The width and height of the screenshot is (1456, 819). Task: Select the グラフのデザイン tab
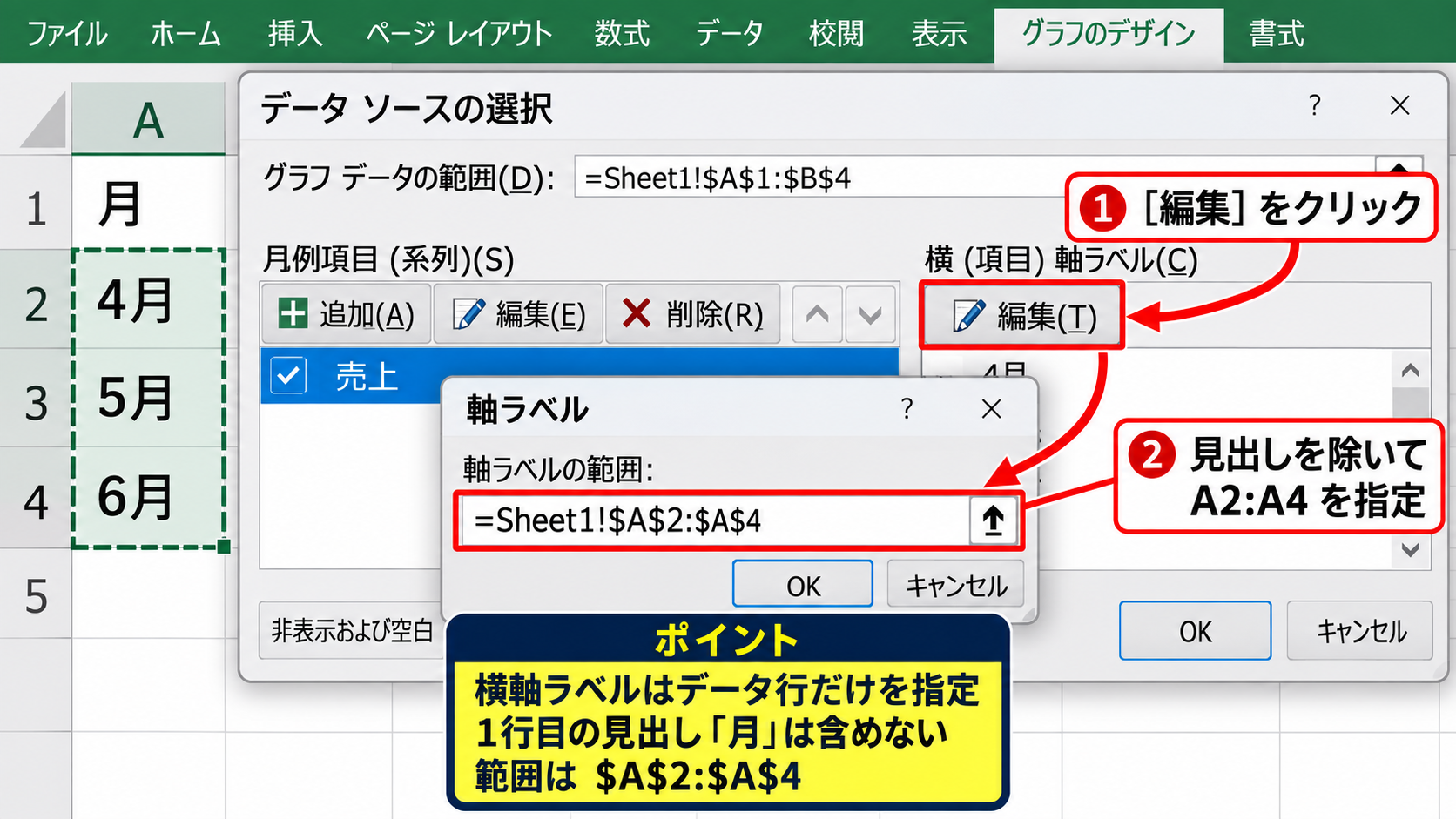pyautogui.click(x=1109, y=34)
